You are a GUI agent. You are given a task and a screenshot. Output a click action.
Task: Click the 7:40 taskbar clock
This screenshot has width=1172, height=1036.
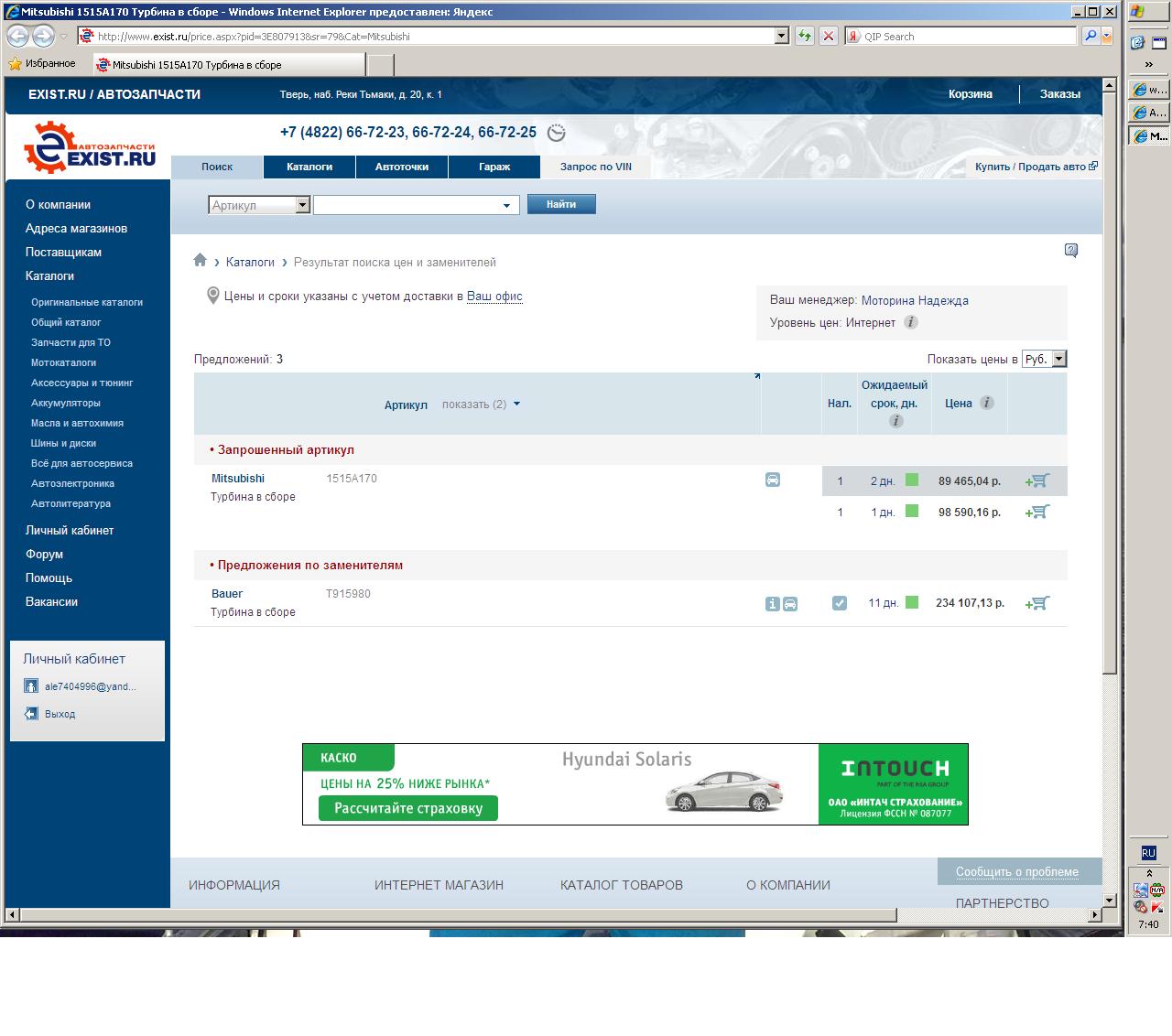[x=1148, y=924]
